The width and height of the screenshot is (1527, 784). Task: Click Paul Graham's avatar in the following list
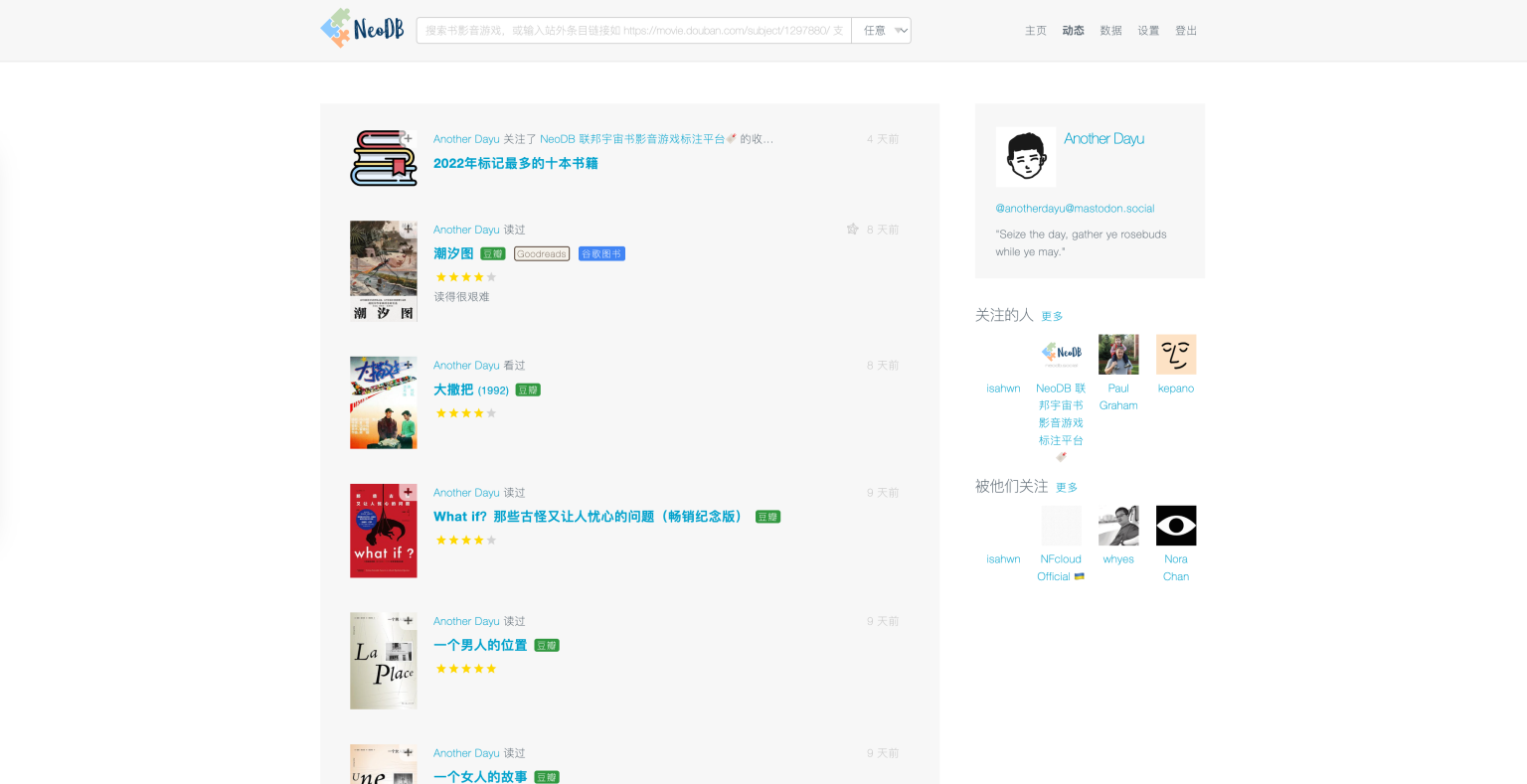1117,354
